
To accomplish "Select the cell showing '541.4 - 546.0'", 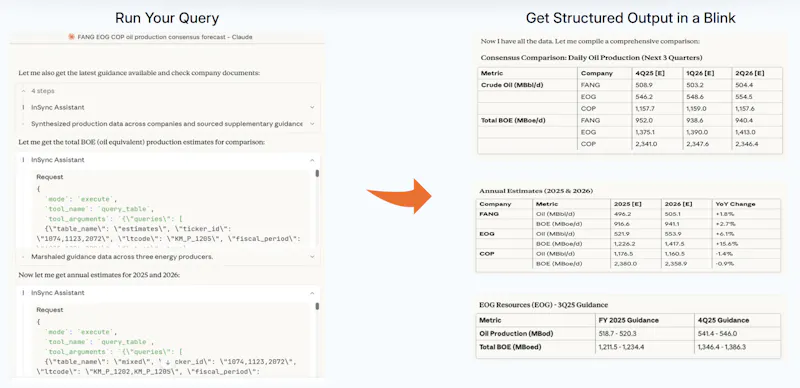I will tap(738, 333).
